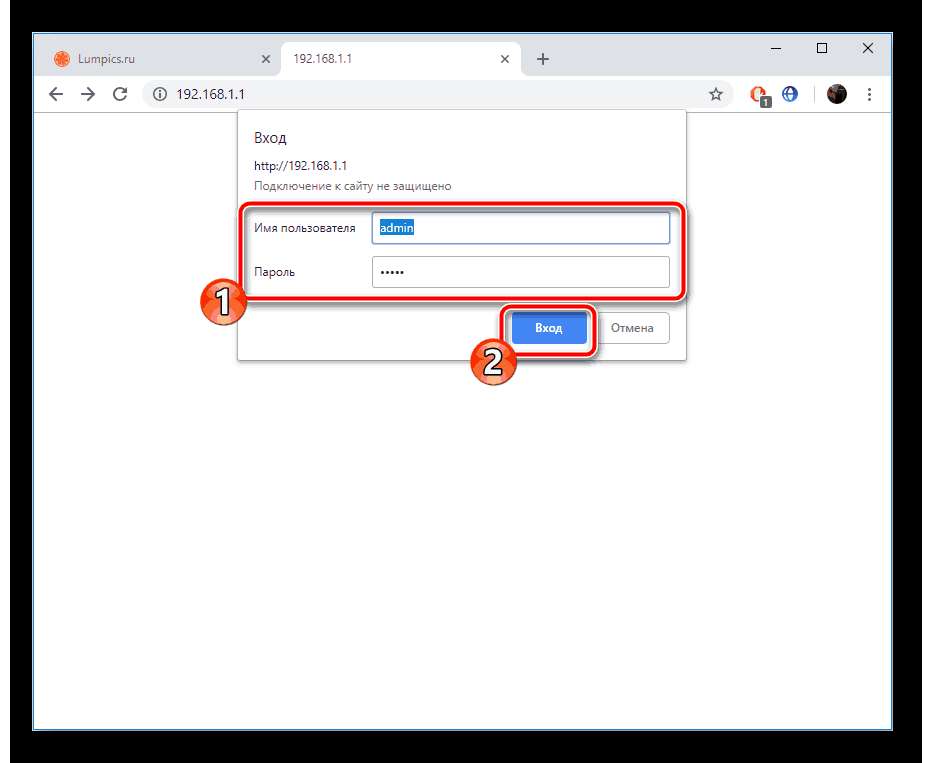Click the Имя пользователя label

click(x=304, y=228)
